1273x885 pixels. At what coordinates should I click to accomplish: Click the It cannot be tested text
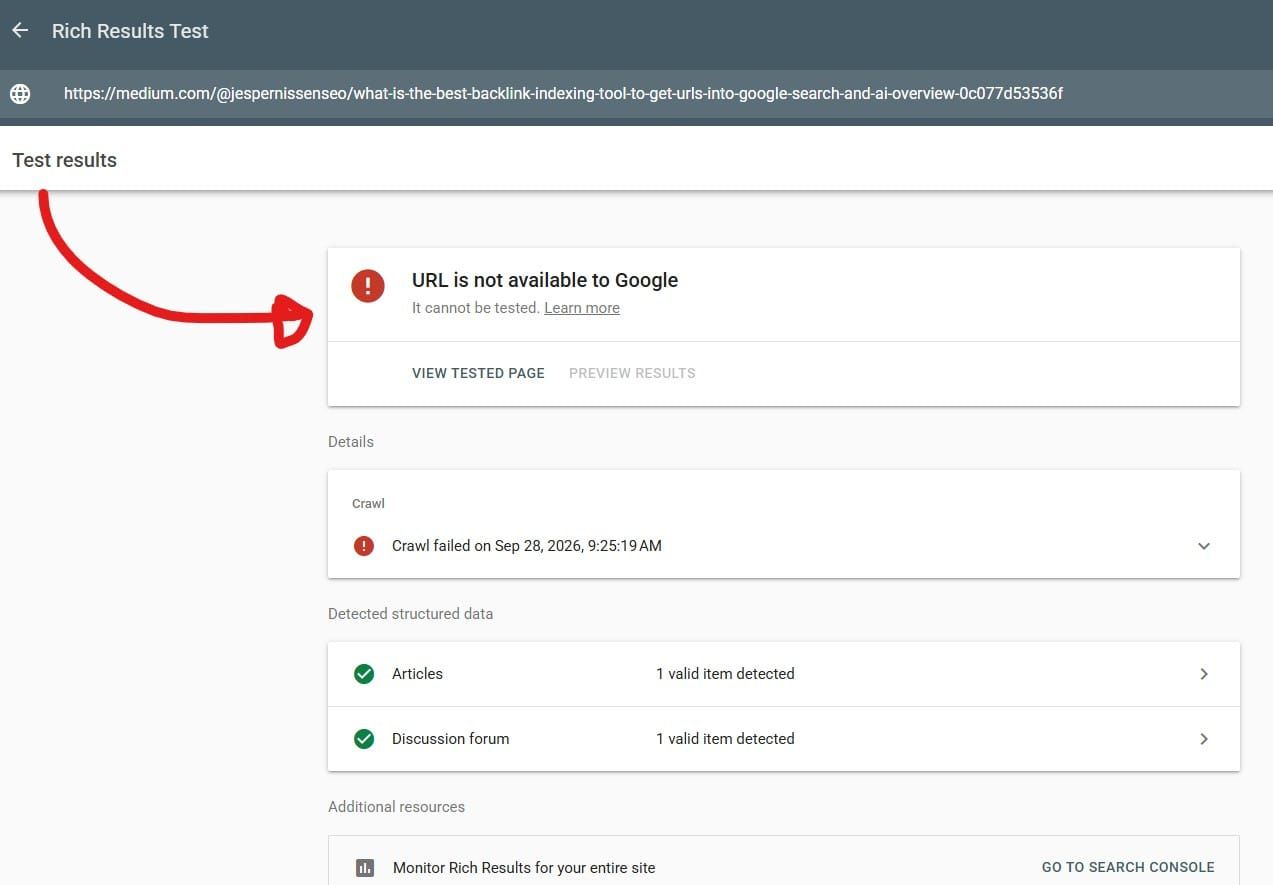(x=475, y=308)
